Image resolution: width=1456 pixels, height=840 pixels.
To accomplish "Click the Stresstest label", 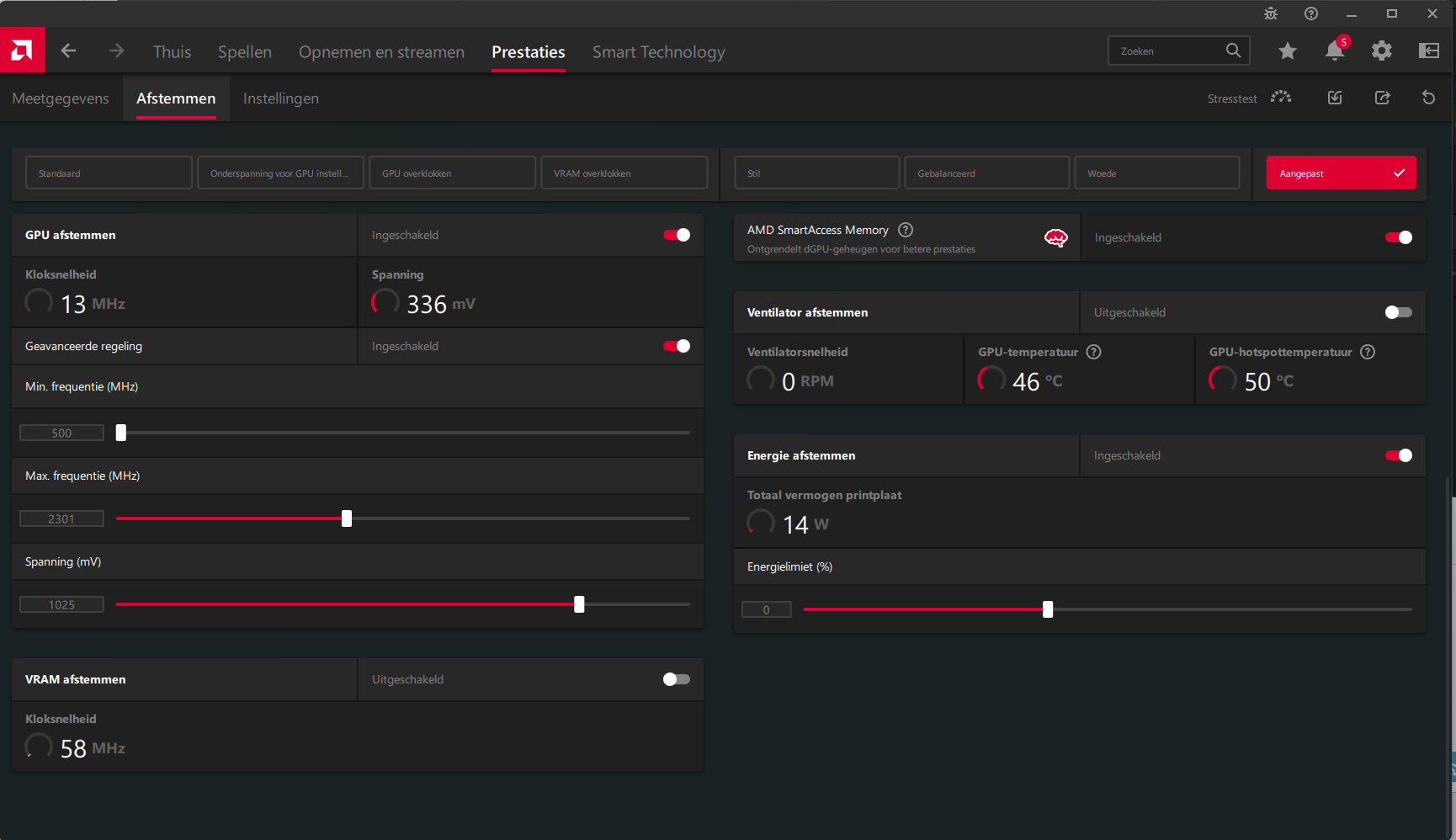I will pyautogui.click(x=1231, y=98).
